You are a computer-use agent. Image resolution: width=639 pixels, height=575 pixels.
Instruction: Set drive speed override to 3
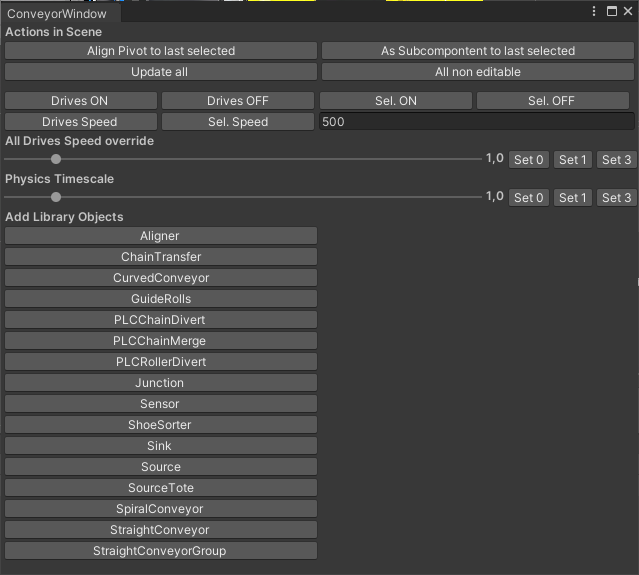click(x=615, y=160)
